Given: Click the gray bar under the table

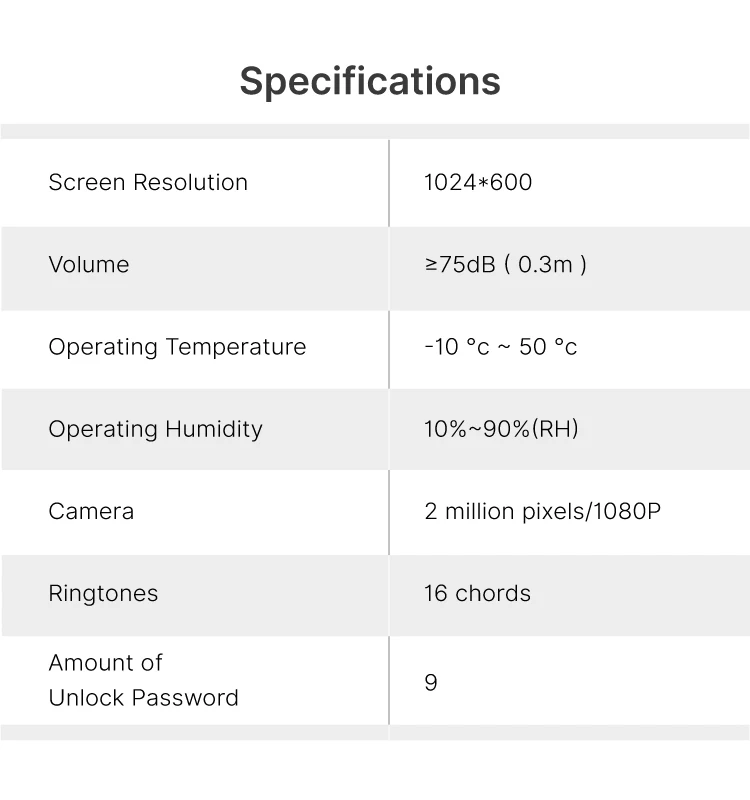Looking at the screenshot, I should coord(375,733).
